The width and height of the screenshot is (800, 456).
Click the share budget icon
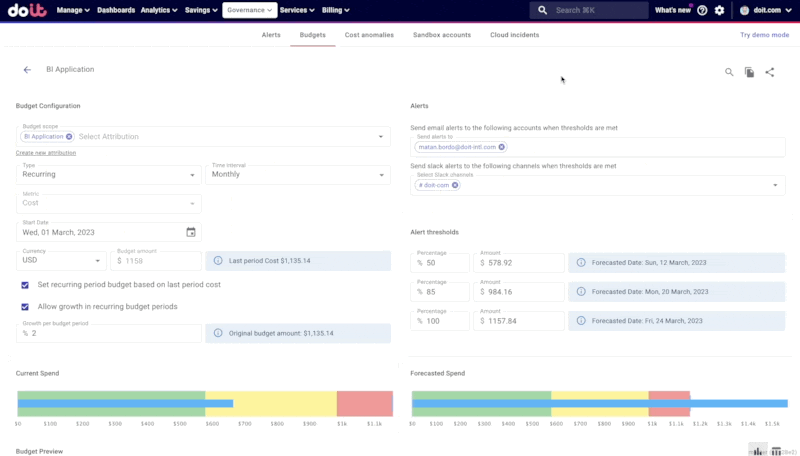pyautogui.click(x=770, y=72)
